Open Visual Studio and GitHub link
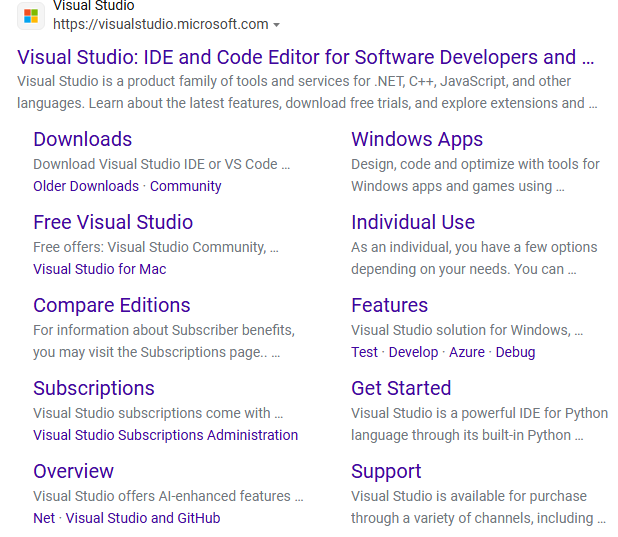 tap(143, 518)
